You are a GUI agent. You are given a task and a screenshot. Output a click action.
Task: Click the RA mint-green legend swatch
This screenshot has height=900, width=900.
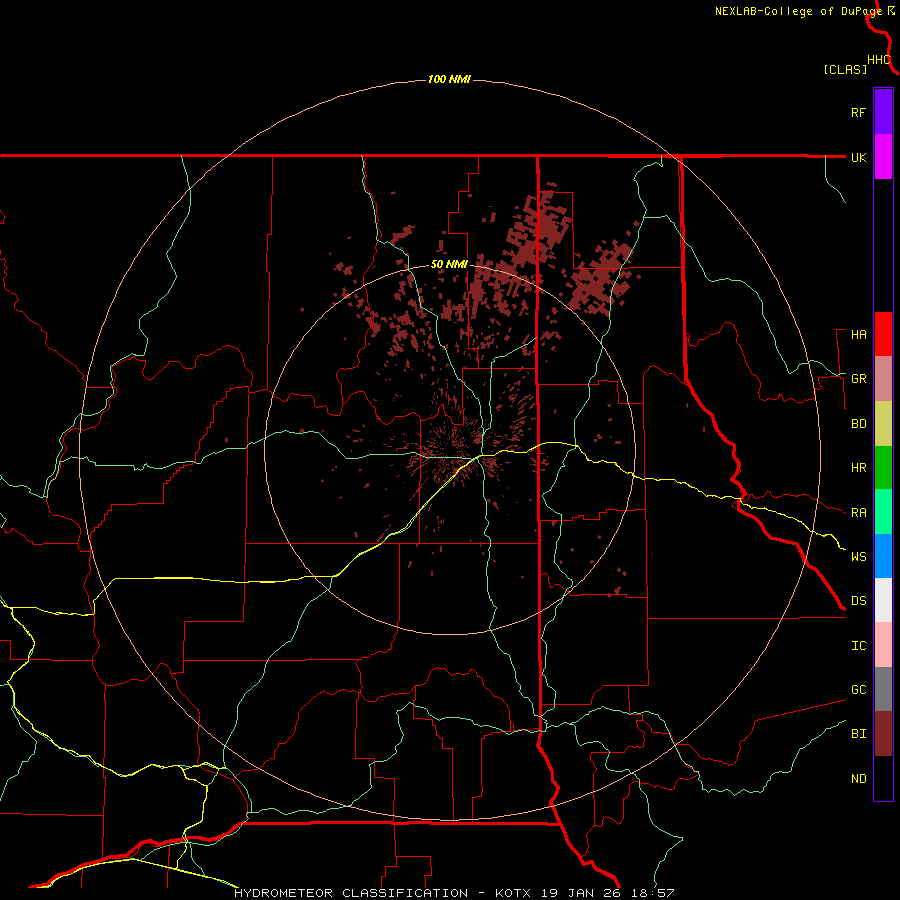click(883, 512)
